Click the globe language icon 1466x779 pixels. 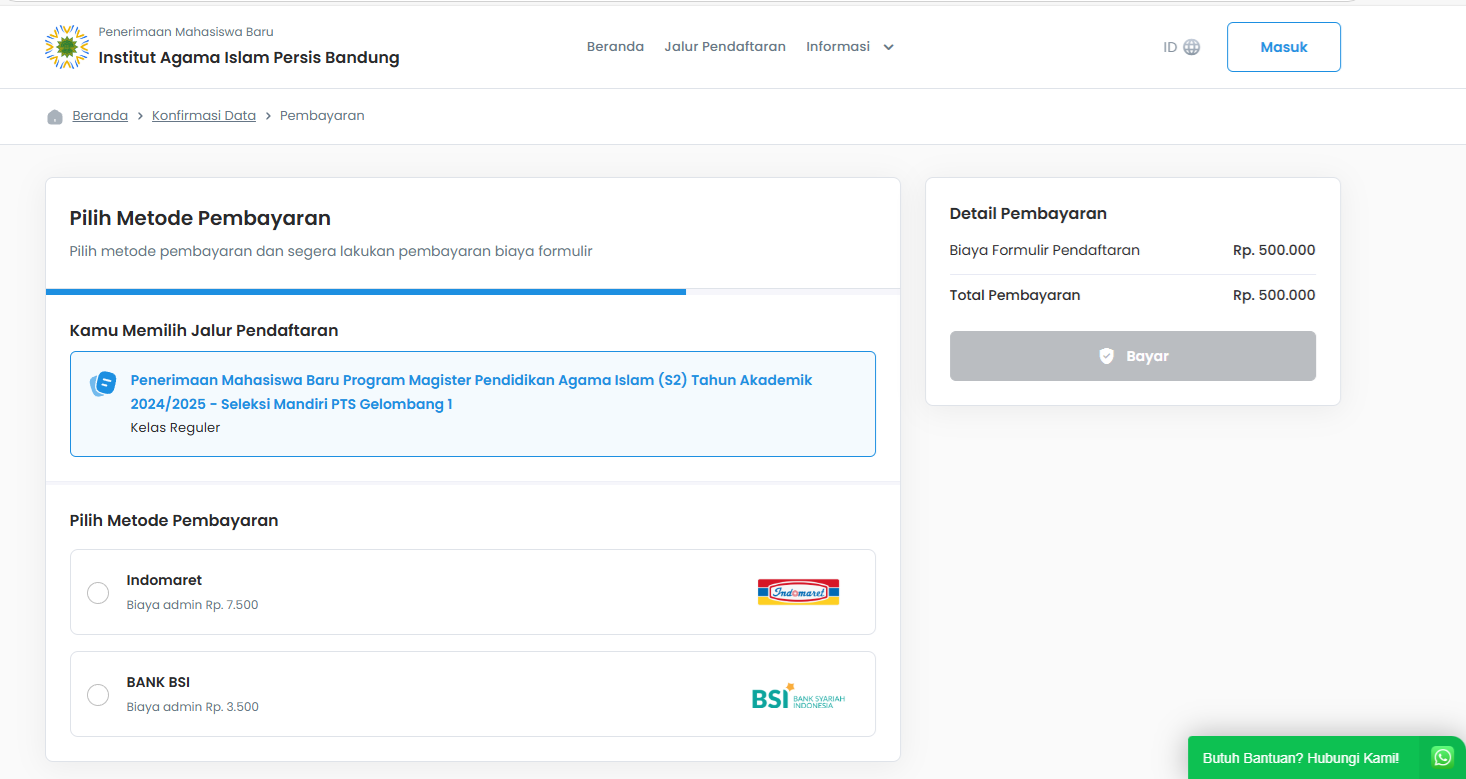coord(1191,47)
